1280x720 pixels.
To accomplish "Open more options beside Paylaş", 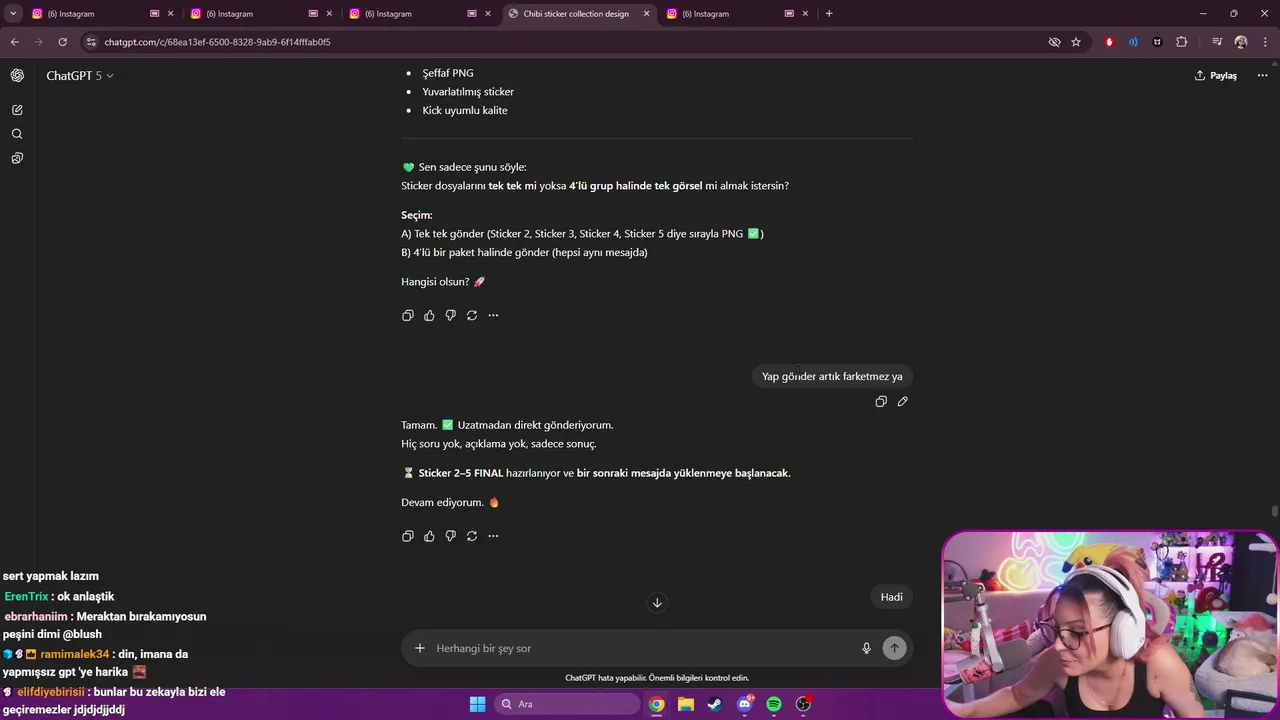I will point(1263,76).
